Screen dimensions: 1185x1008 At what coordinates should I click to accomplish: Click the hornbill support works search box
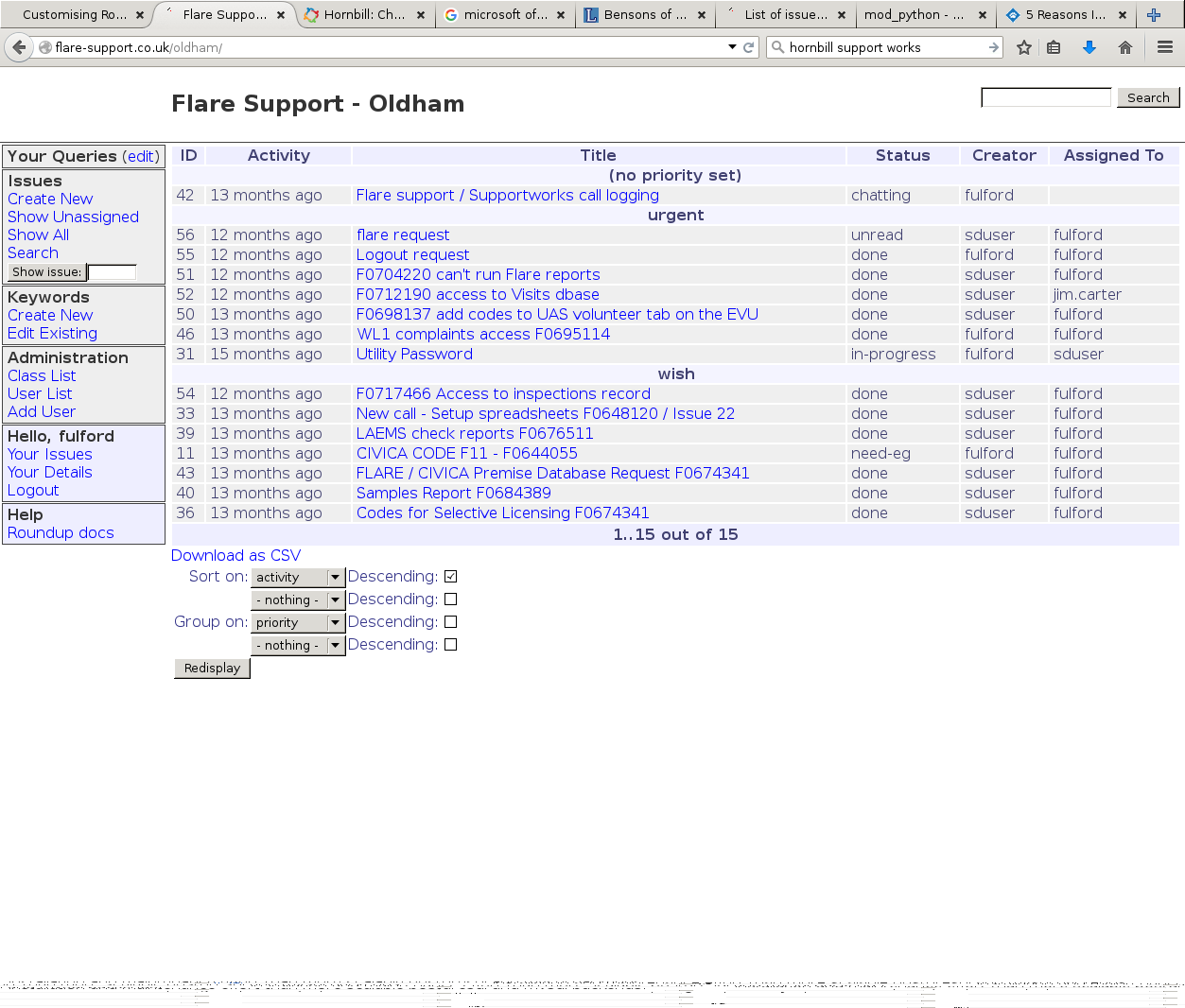coord(884,47)
